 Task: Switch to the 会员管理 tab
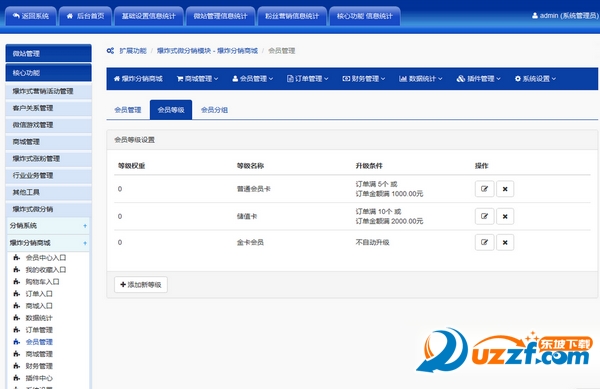[128, 110]
